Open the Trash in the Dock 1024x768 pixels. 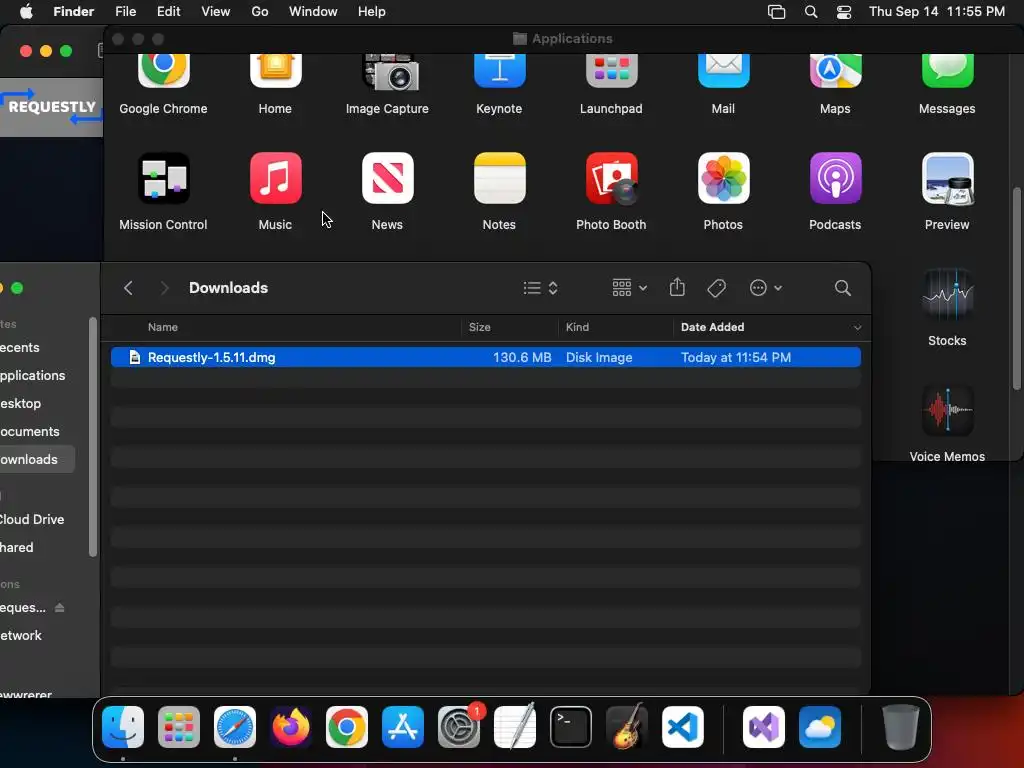901,727
